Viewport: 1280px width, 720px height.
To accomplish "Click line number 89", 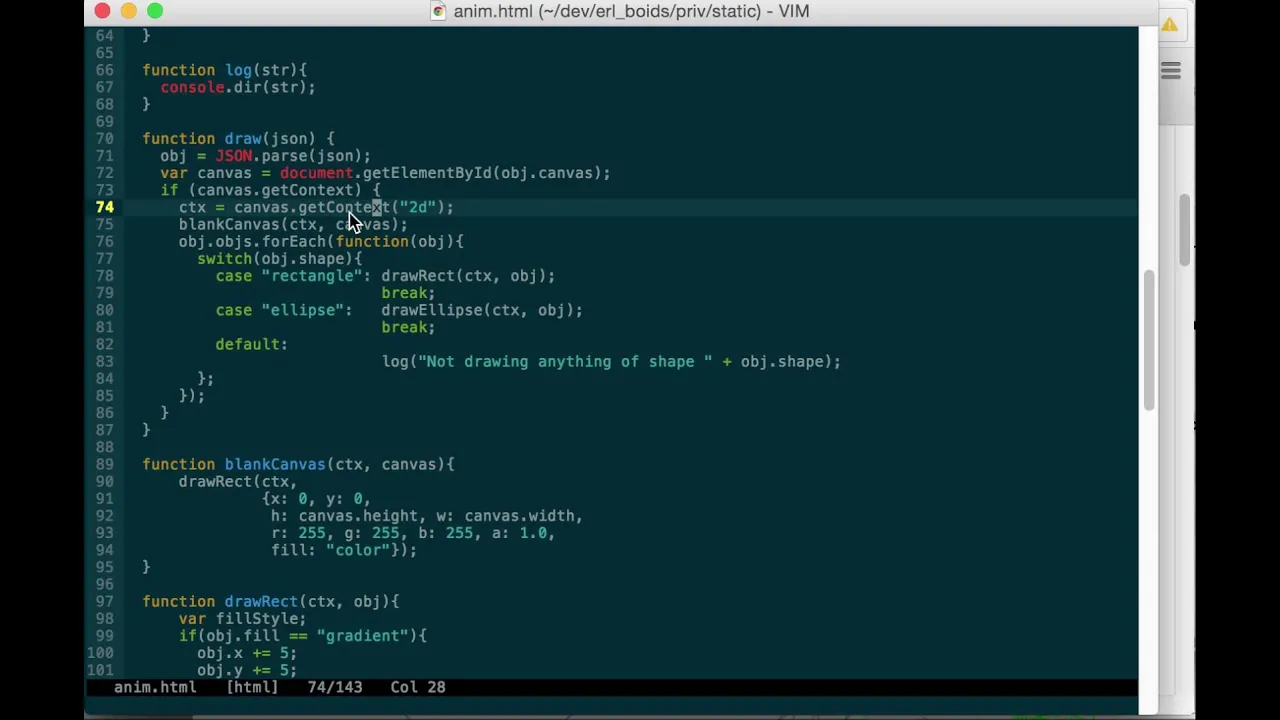I will [x=105, y=464].
